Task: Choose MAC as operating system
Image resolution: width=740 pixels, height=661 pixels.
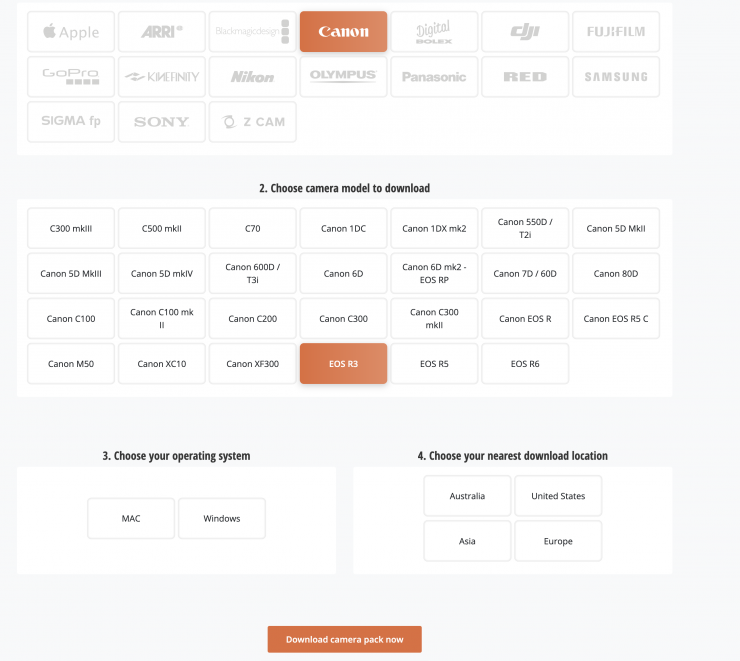Action: (131, 519)
